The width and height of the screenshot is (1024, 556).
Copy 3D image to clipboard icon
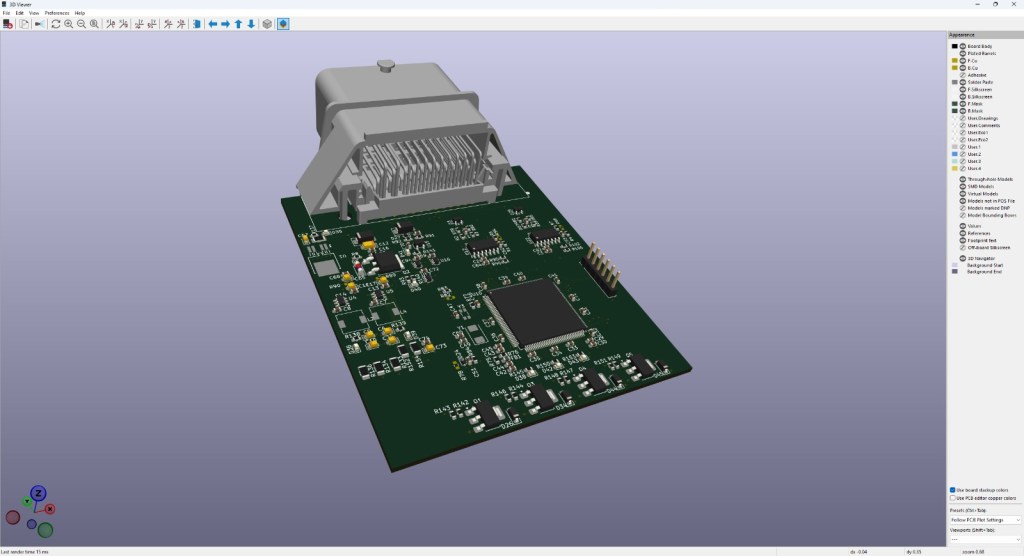point(24,24)
